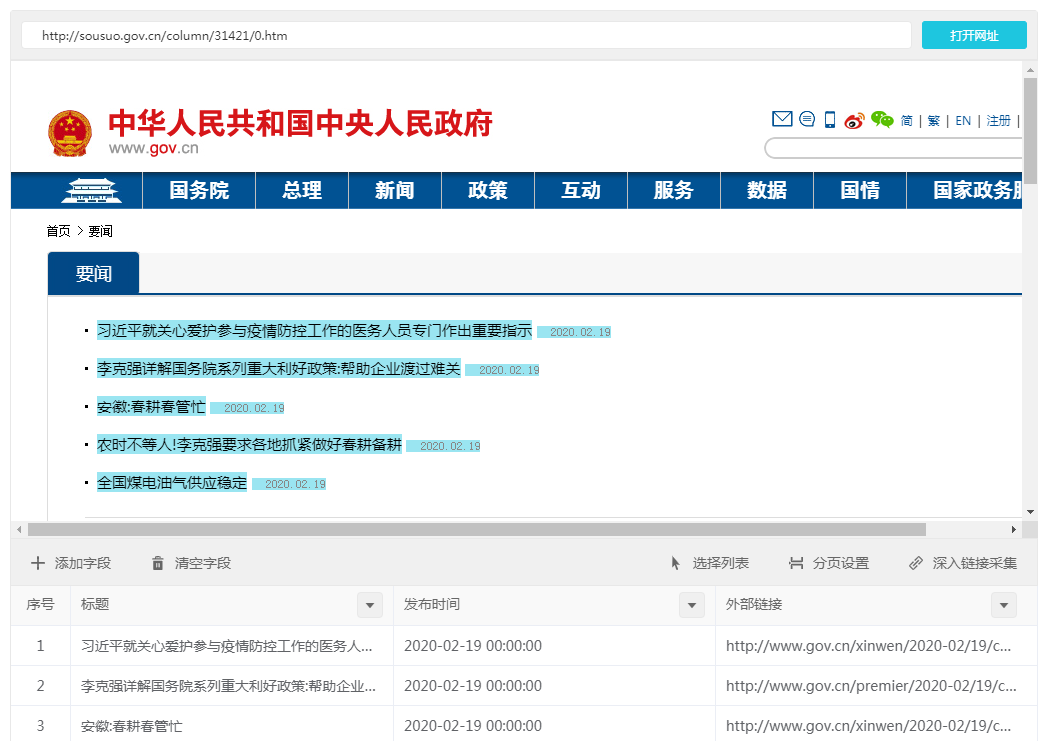Open the Weibo icon
Screen dimensions: 1046x741
pyautogui.click(x=855, y=120)
